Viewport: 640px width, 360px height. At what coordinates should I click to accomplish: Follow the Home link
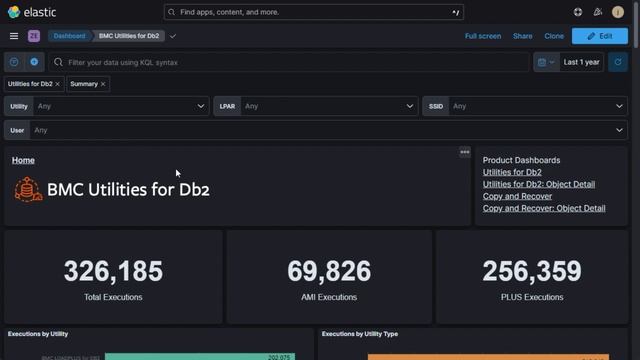pos(23,160)
